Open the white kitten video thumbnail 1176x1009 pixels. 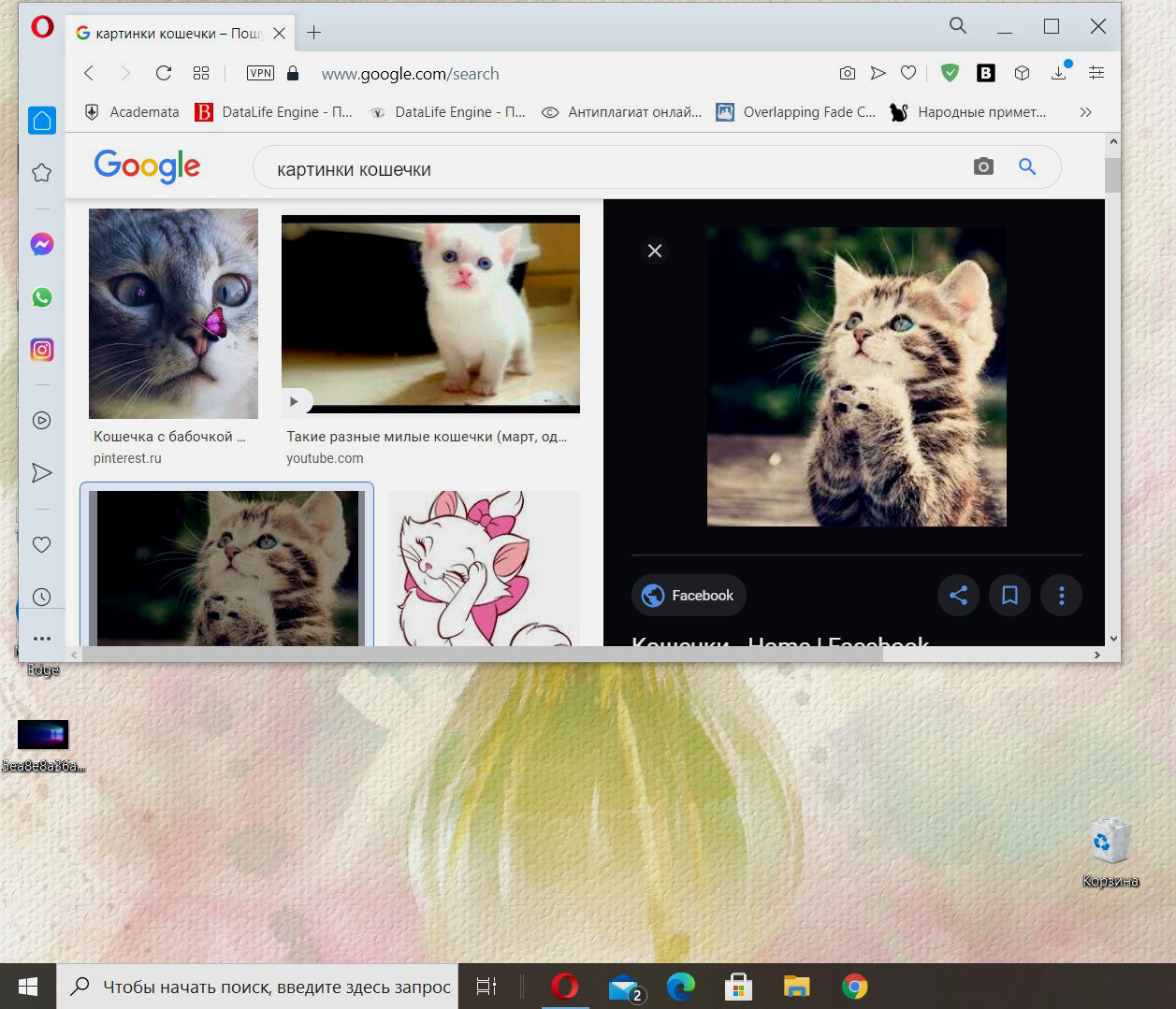pos(430,313)
